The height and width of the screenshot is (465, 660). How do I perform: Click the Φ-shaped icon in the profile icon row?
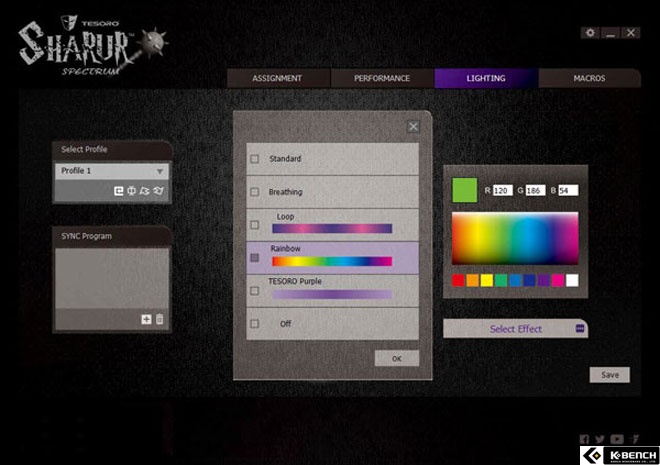point(131,191)
